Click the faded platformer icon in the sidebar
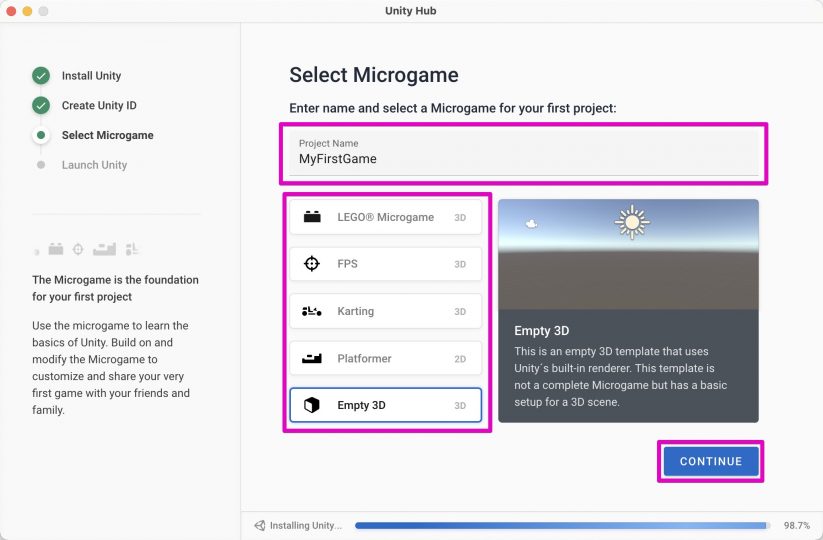The image size is (823, 540). tap(104, 249)
